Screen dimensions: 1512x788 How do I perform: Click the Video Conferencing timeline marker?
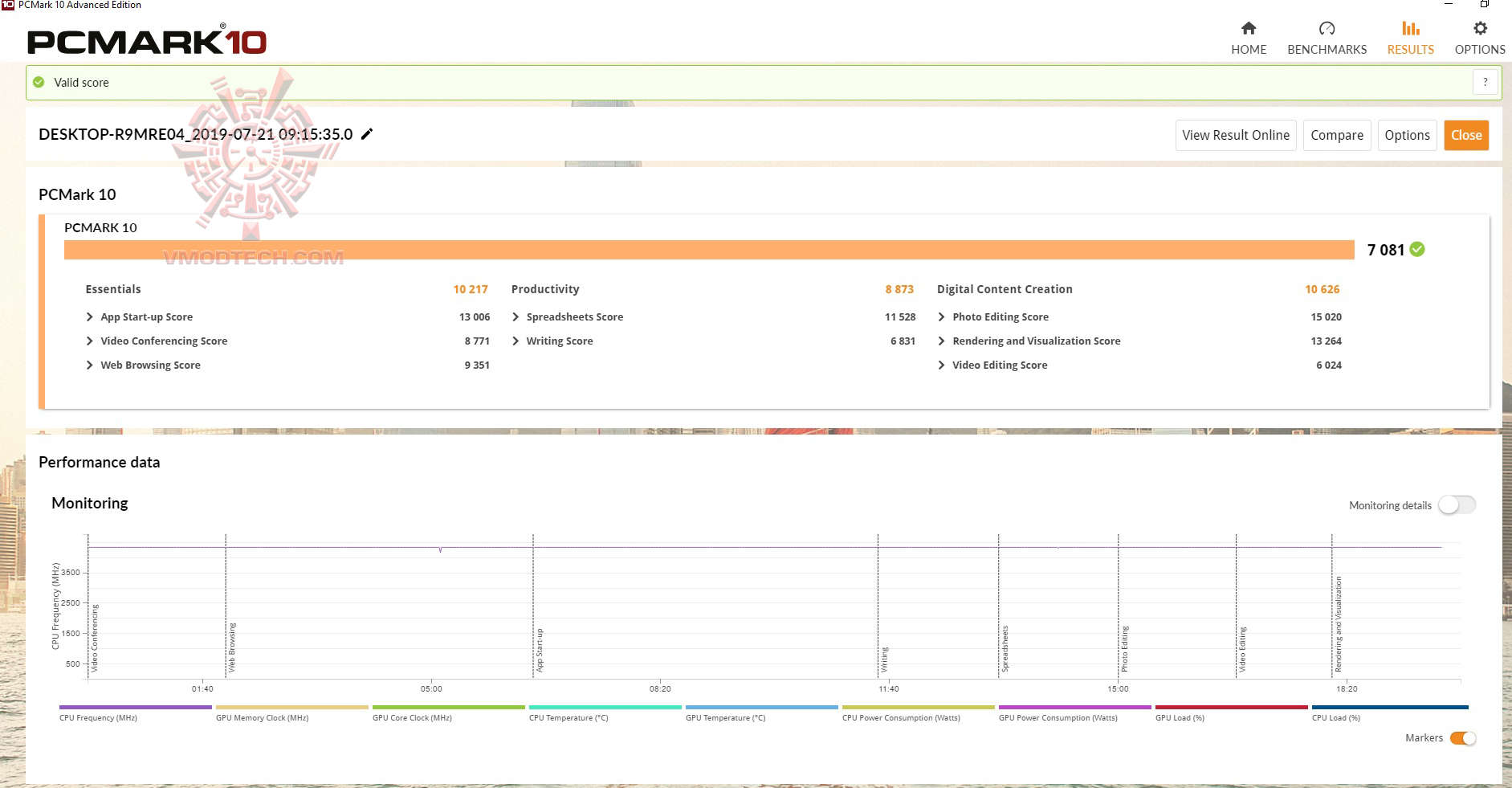pos(94,639)
